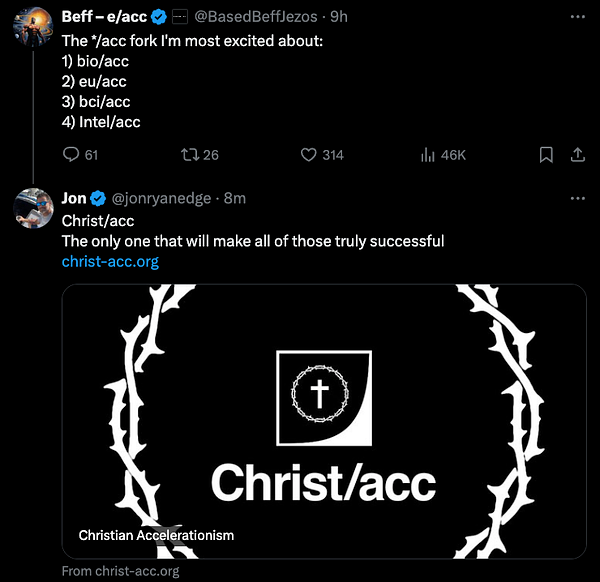This screenshot has width=600, height=582.
Task: Open the Beff – e/acc display name
Action: tap(104, 17)
